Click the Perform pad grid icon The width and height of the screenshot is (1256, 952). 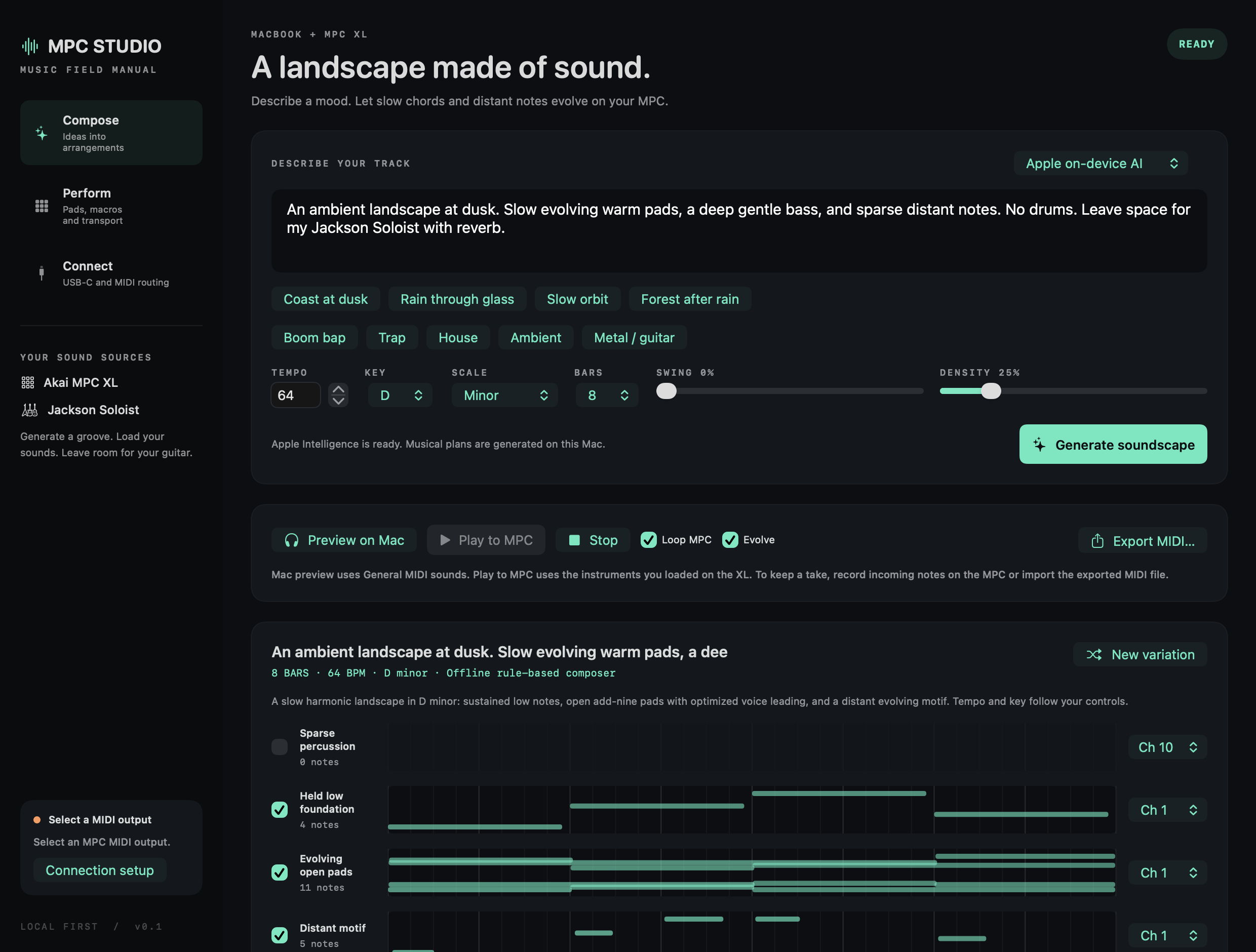pyautogui.click(x=42, y=206)
